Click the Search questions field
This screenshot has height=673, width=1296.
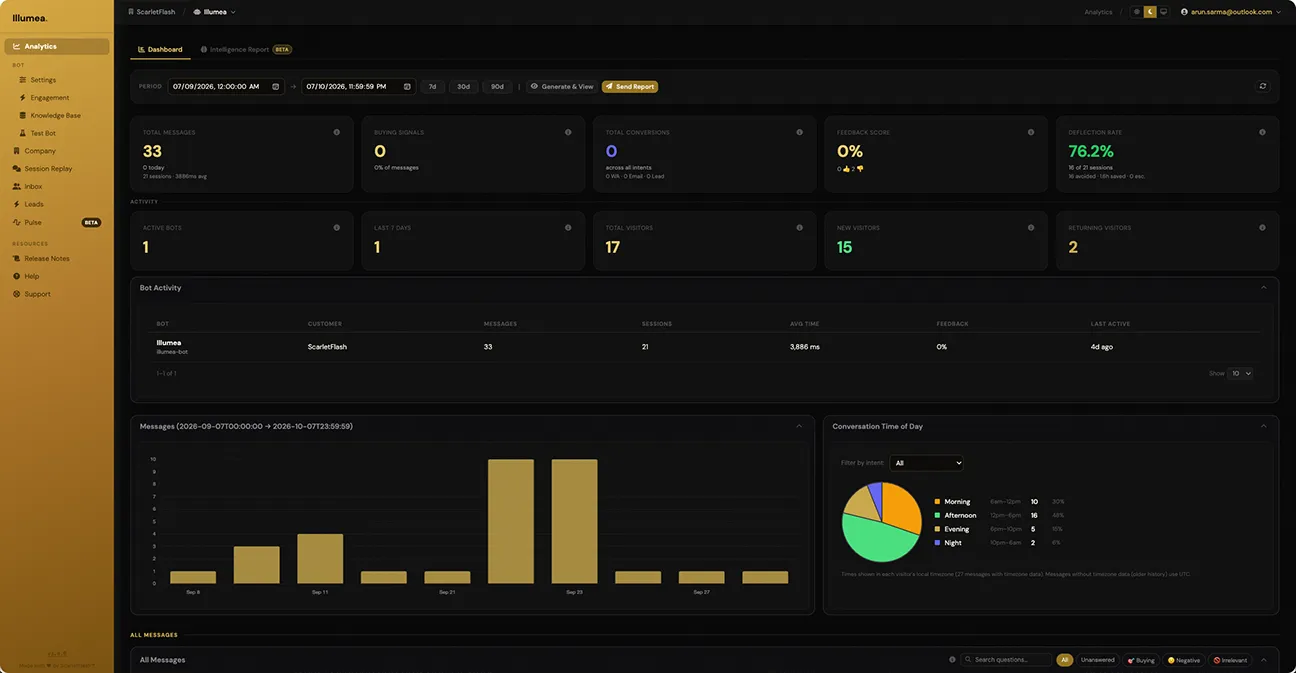1008,660
